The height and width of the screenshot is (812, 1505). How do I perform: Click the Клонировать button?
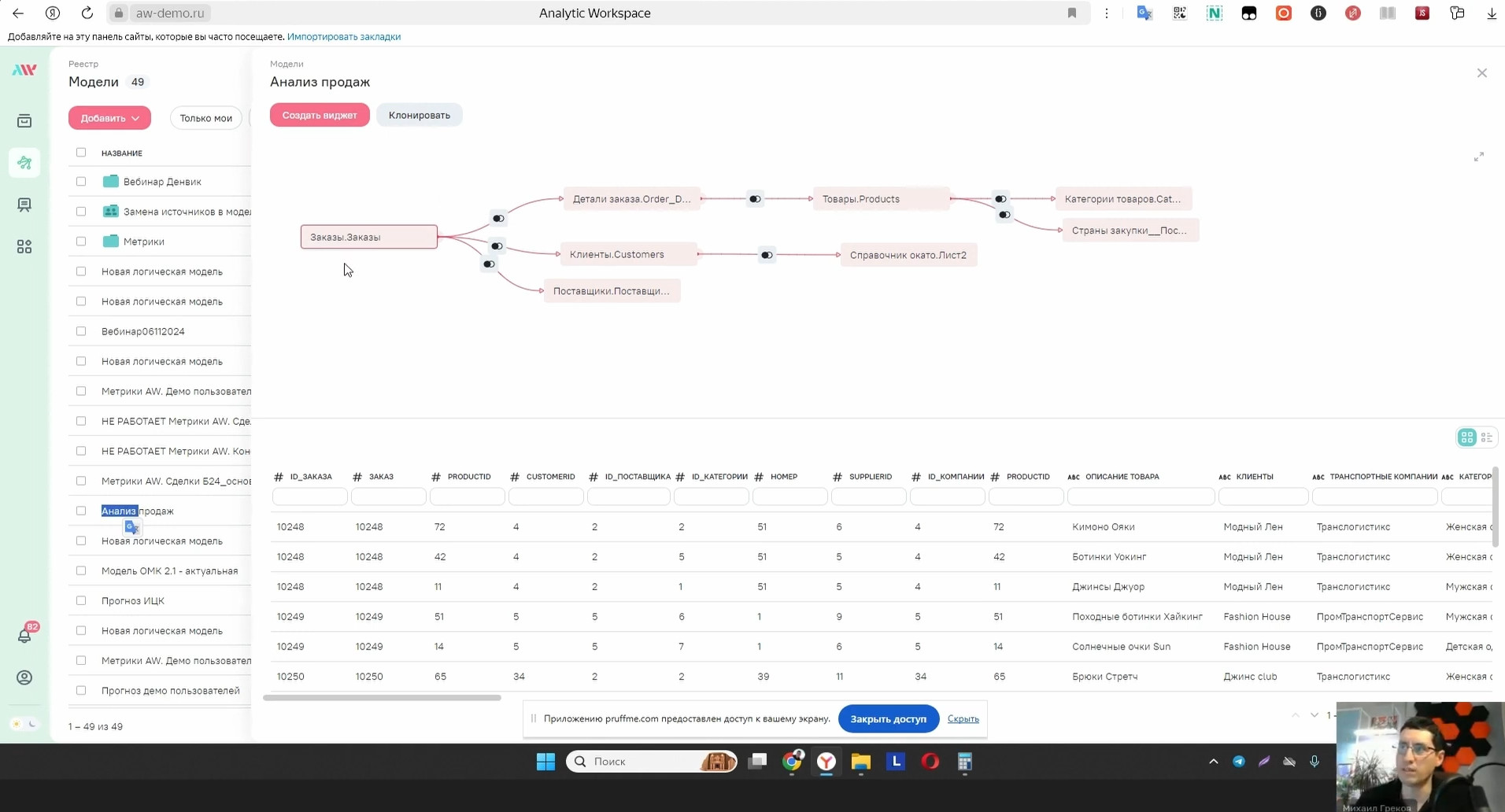coord(420,115)
